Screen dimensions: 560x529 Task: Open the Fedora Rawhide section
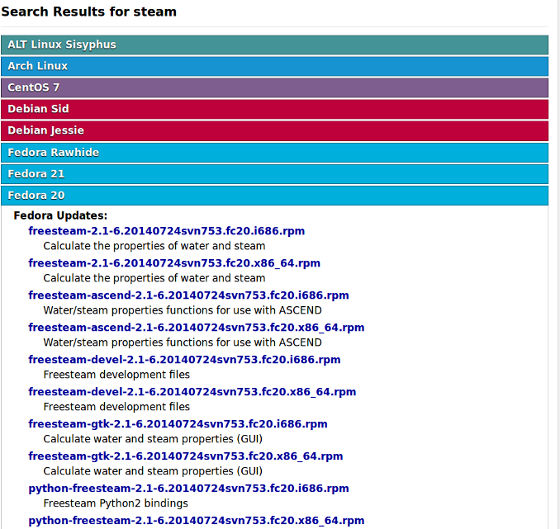pyautogui.click(x=275, y=153)
